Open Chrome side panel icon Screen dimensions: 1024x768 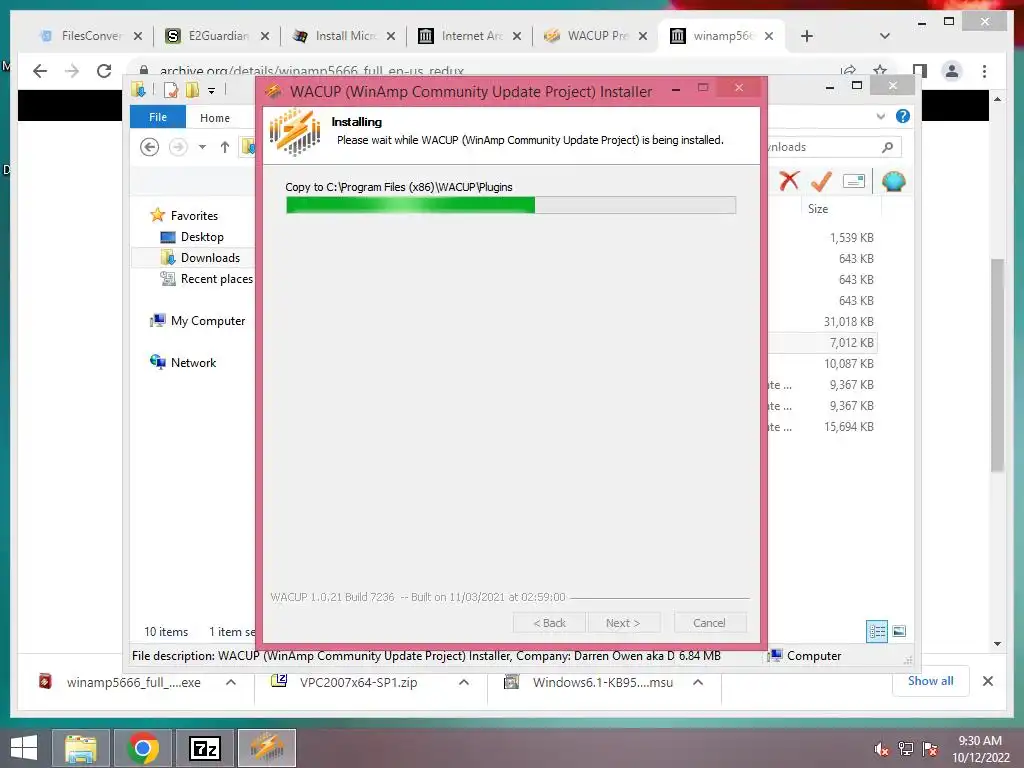pyautogui.click(x=920, y=71)
